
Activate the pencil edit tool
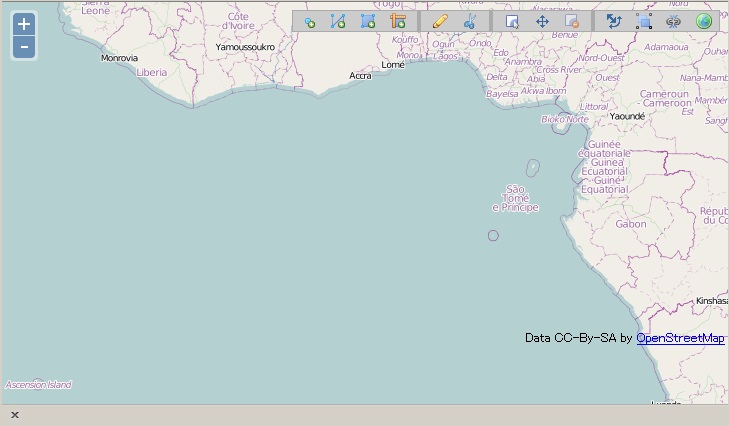pos(440,22)
